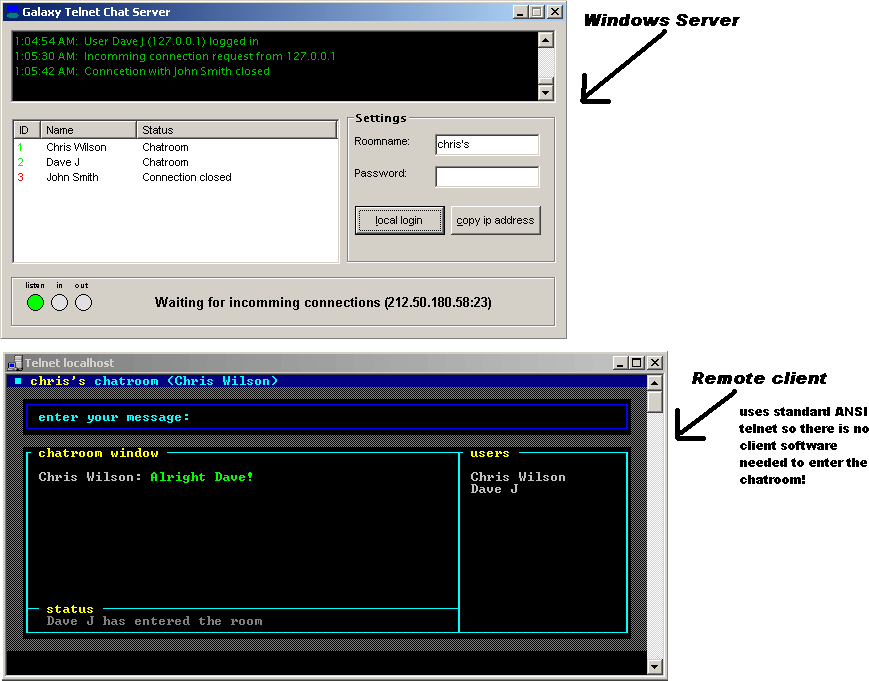869x681 pixels.
Task: Select the John Smith row in user list
Action: coord(176,177)
